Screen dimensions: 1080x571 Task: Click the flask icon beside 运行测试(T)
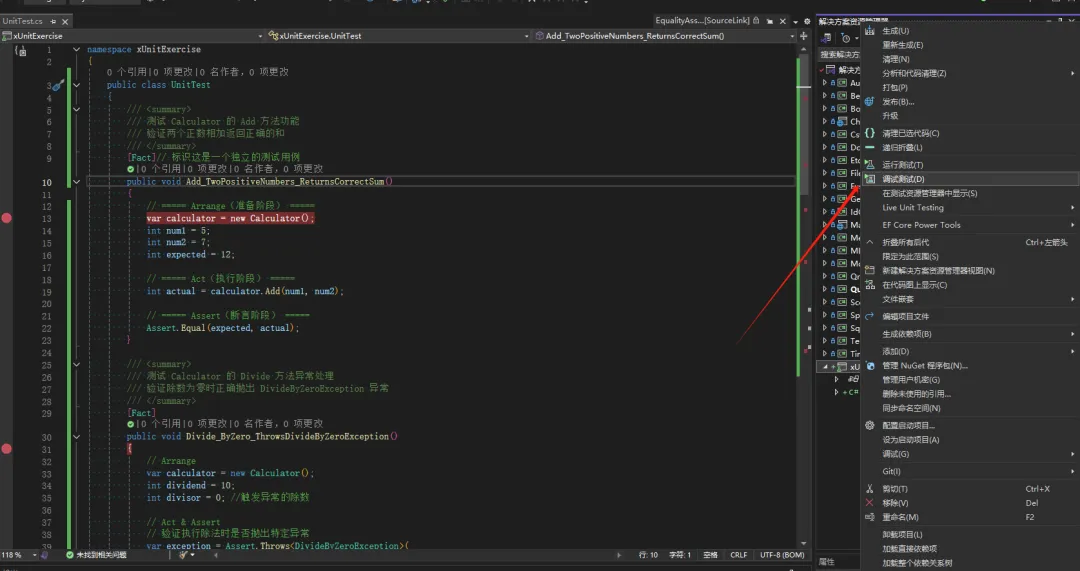870,165
